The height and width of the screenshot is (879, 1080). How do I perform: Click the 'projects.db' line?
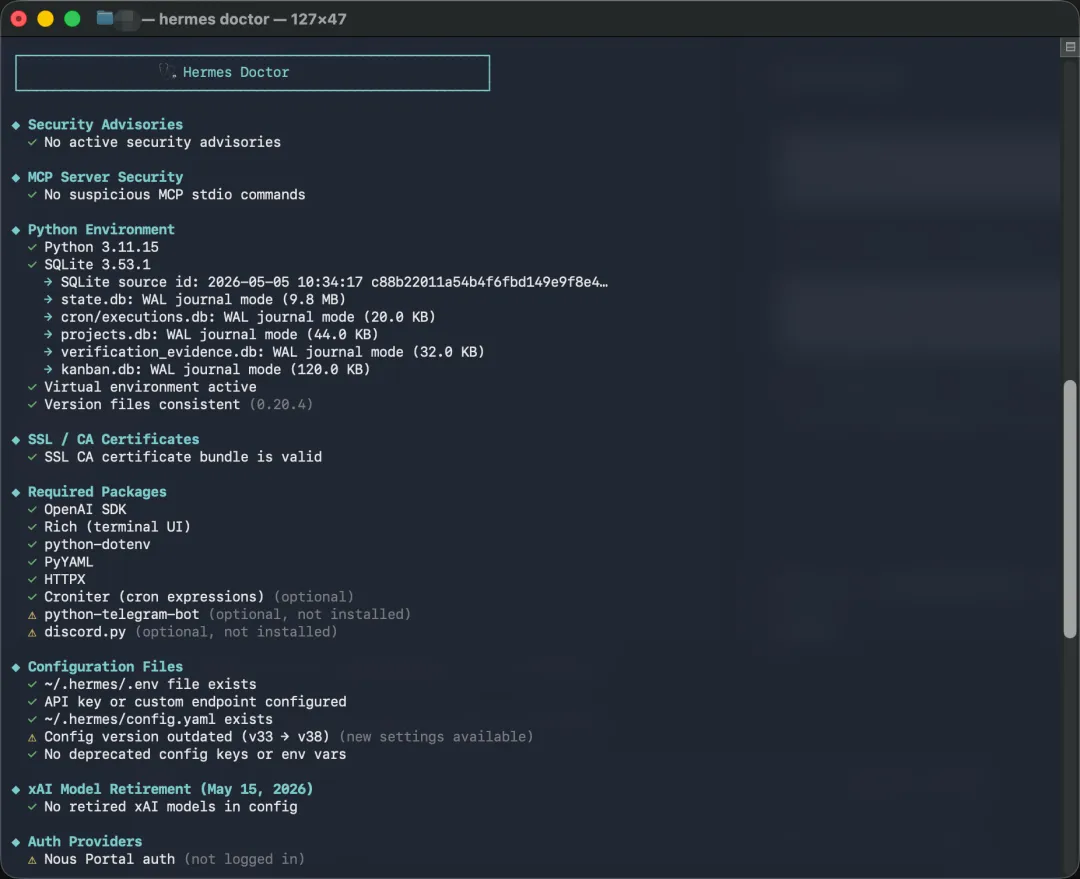220,335
